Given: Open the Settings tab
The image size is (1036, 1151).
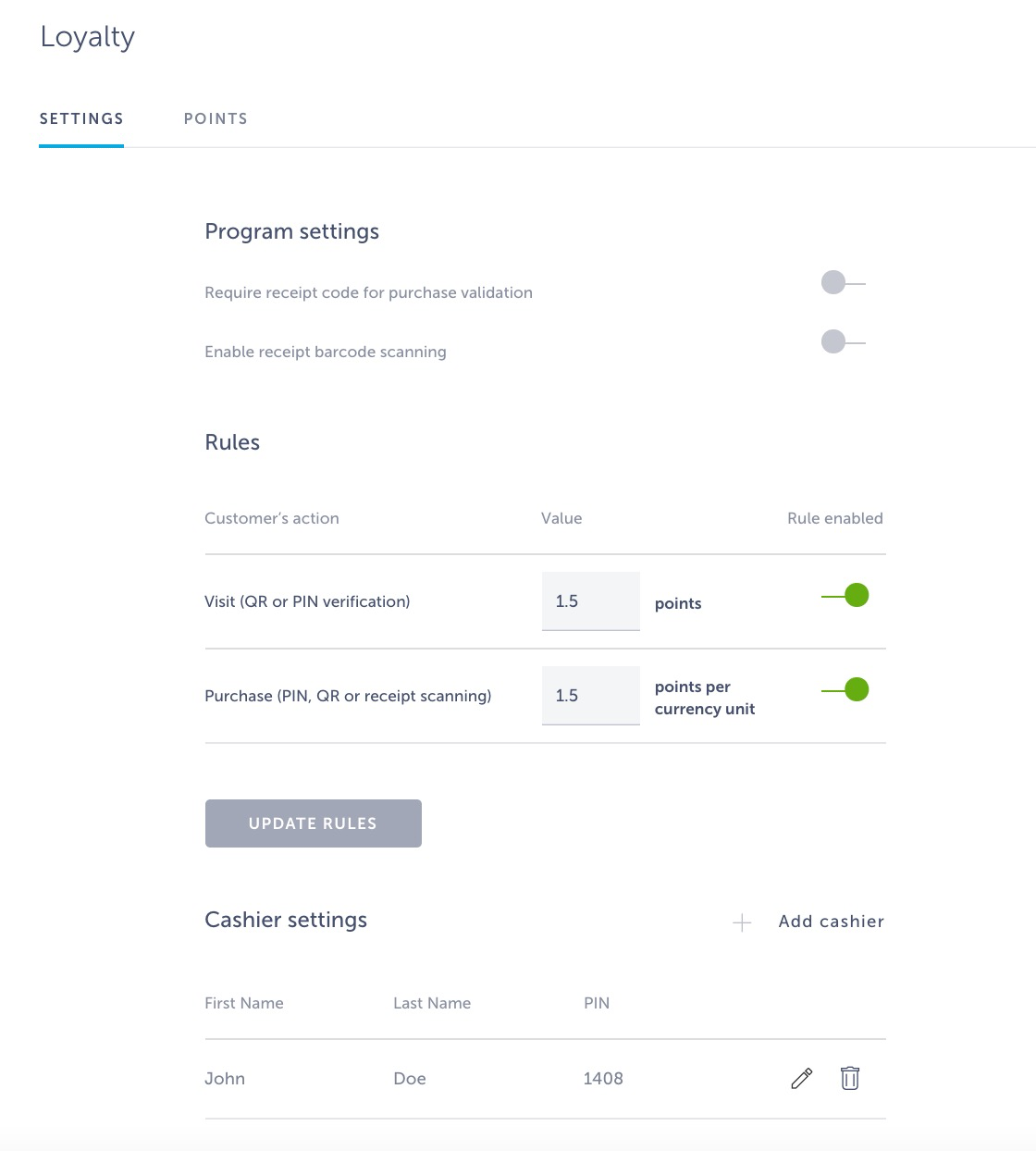Looking at the screenshot, I should click(81, 119).
